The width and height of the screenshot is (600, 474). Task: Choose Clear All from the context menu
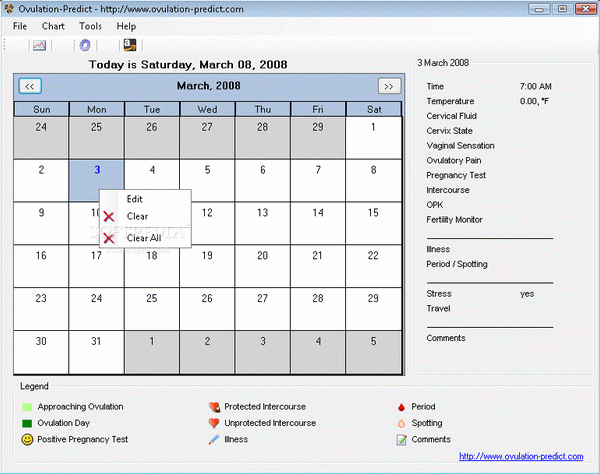[x=145, y=238]
